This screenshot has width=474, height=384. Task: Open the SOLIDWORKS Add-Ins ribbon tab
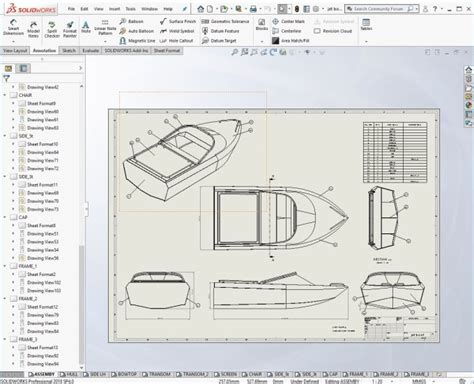pos(126,50)
